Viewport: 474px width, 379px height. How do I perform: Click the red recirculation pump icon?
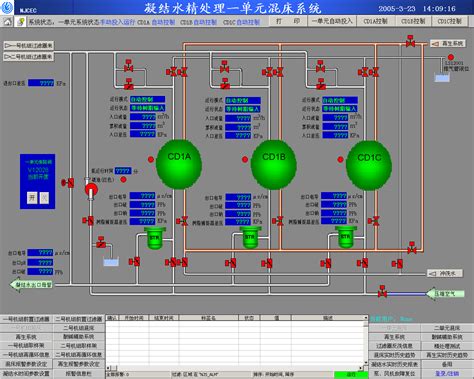click(90, 190)
